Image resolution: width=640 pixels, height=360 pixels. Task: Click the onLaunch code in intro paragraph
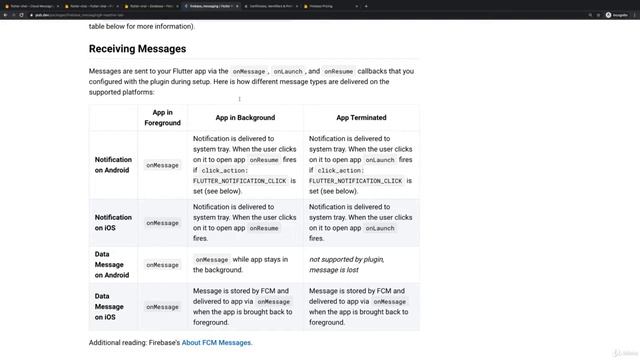[x=288, y=71]
